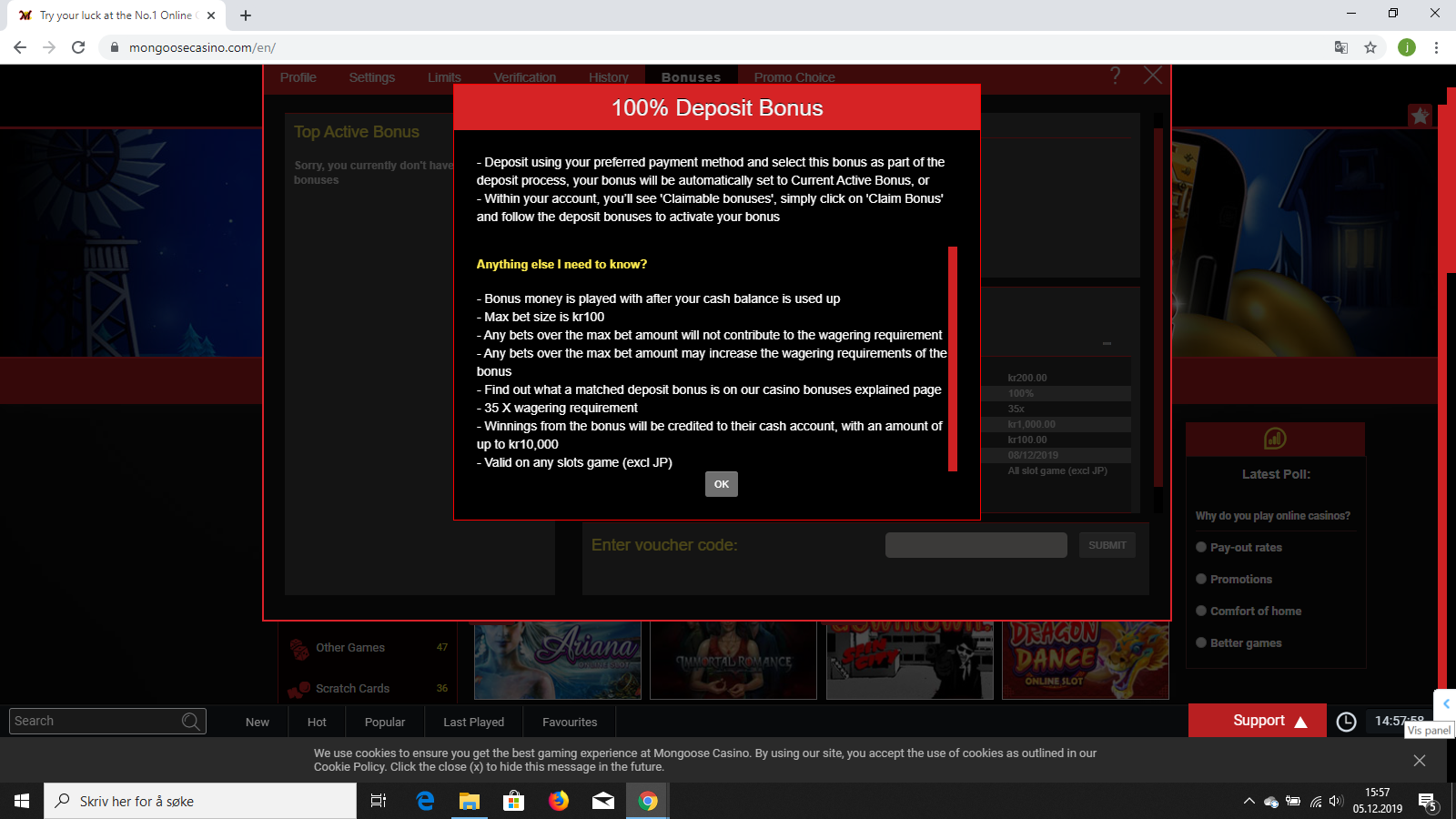Screen dimensions: 1456x819
Task: Show Favourites games
Action: (570, 722)
